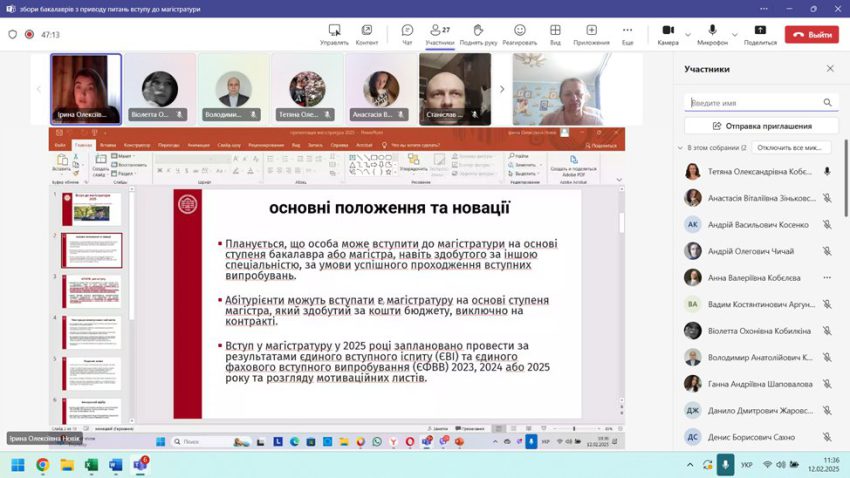The image size is (850, 478).
Task: Toggle the mic icon for Тетяна Олександрівна
Action: tap(827, 171)
